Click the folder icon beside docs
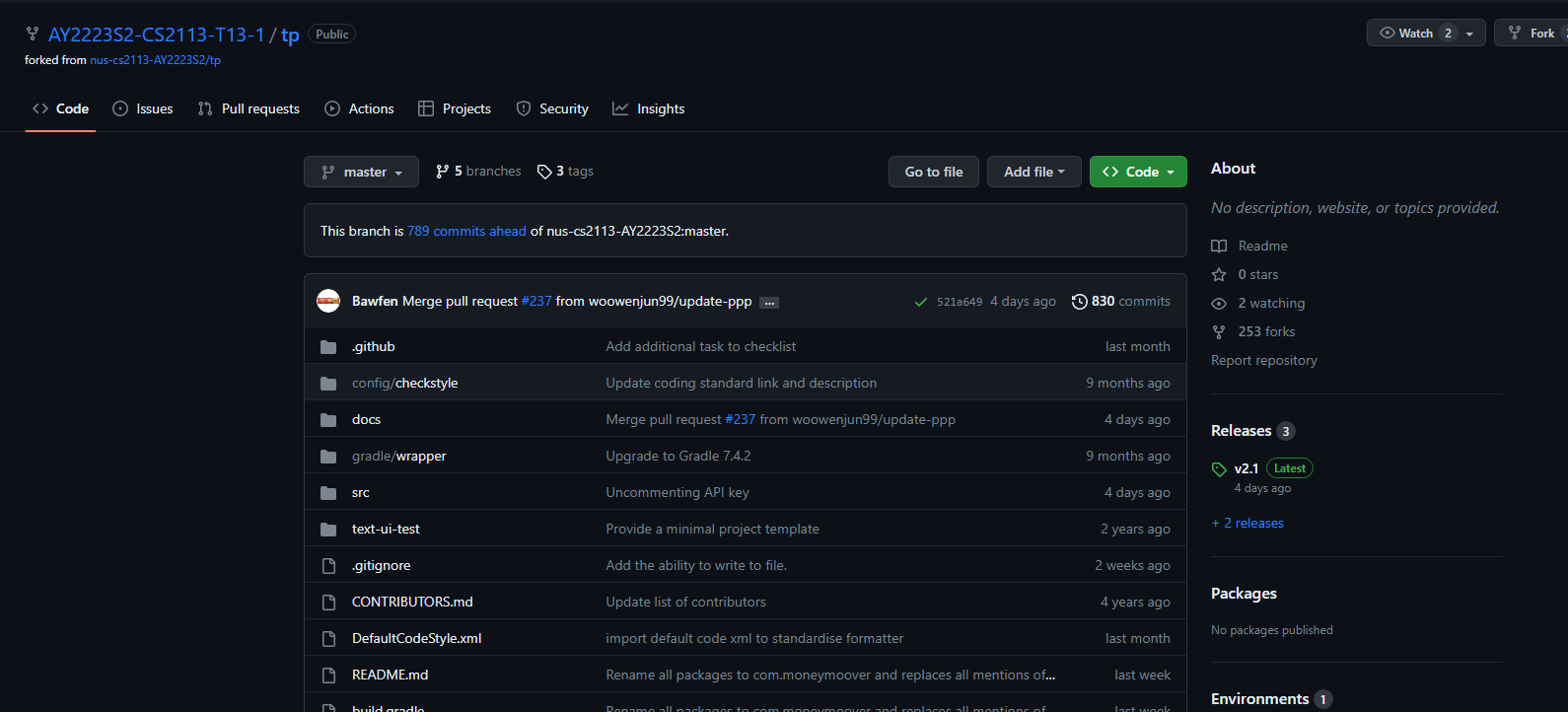The image size is (1568, 712). [x=328, y=420]
